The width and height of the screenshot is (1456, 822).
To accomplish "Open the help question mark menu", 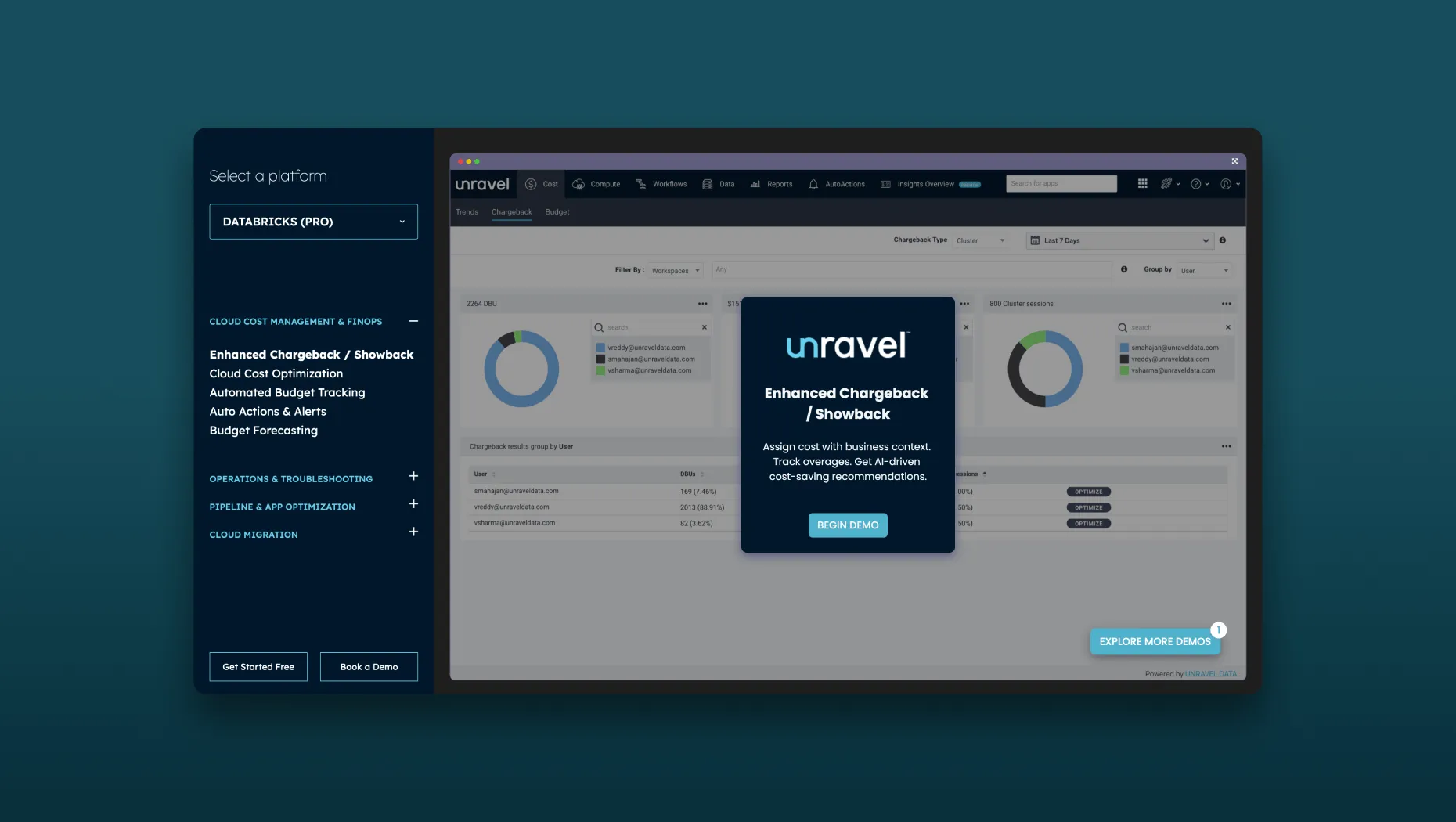I will point(1200,184).
